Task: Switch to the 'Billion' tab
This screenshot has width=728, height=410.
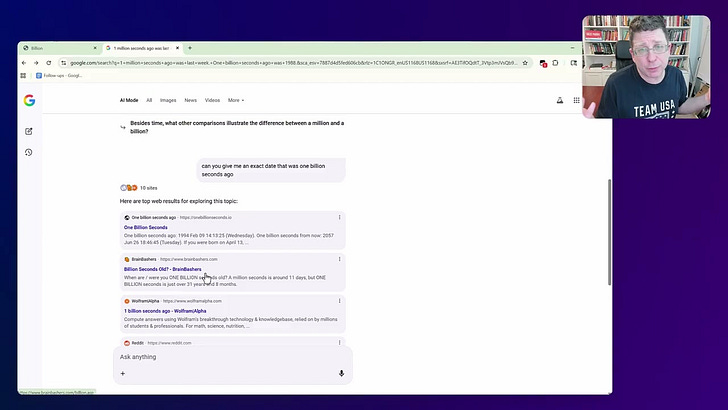Action: [59, 48]
